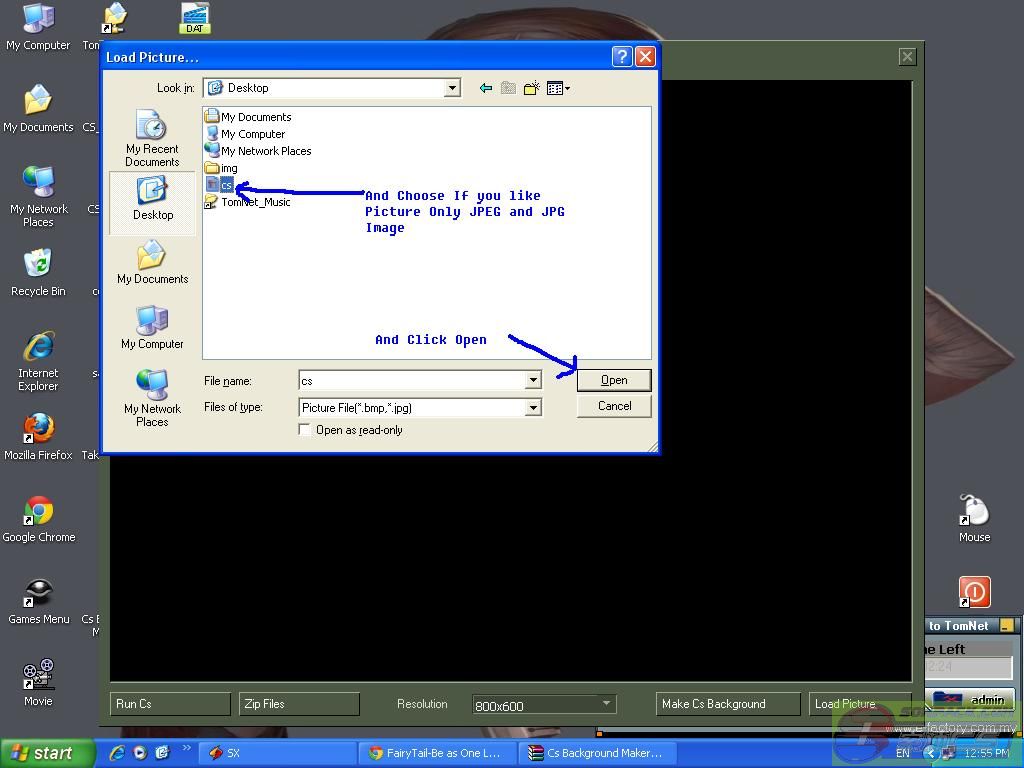Enable the Open as read-only checkbox
Screen dimensions: 1024x768
pos(305,430)
